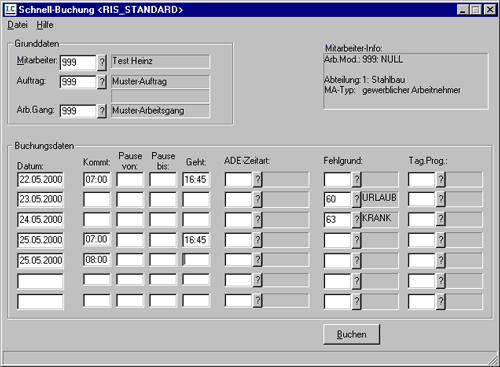This screenshot has width=500, height=367.
Task: Click the 'URLAUB' Fehlgrund description
Action: [379, 198]
